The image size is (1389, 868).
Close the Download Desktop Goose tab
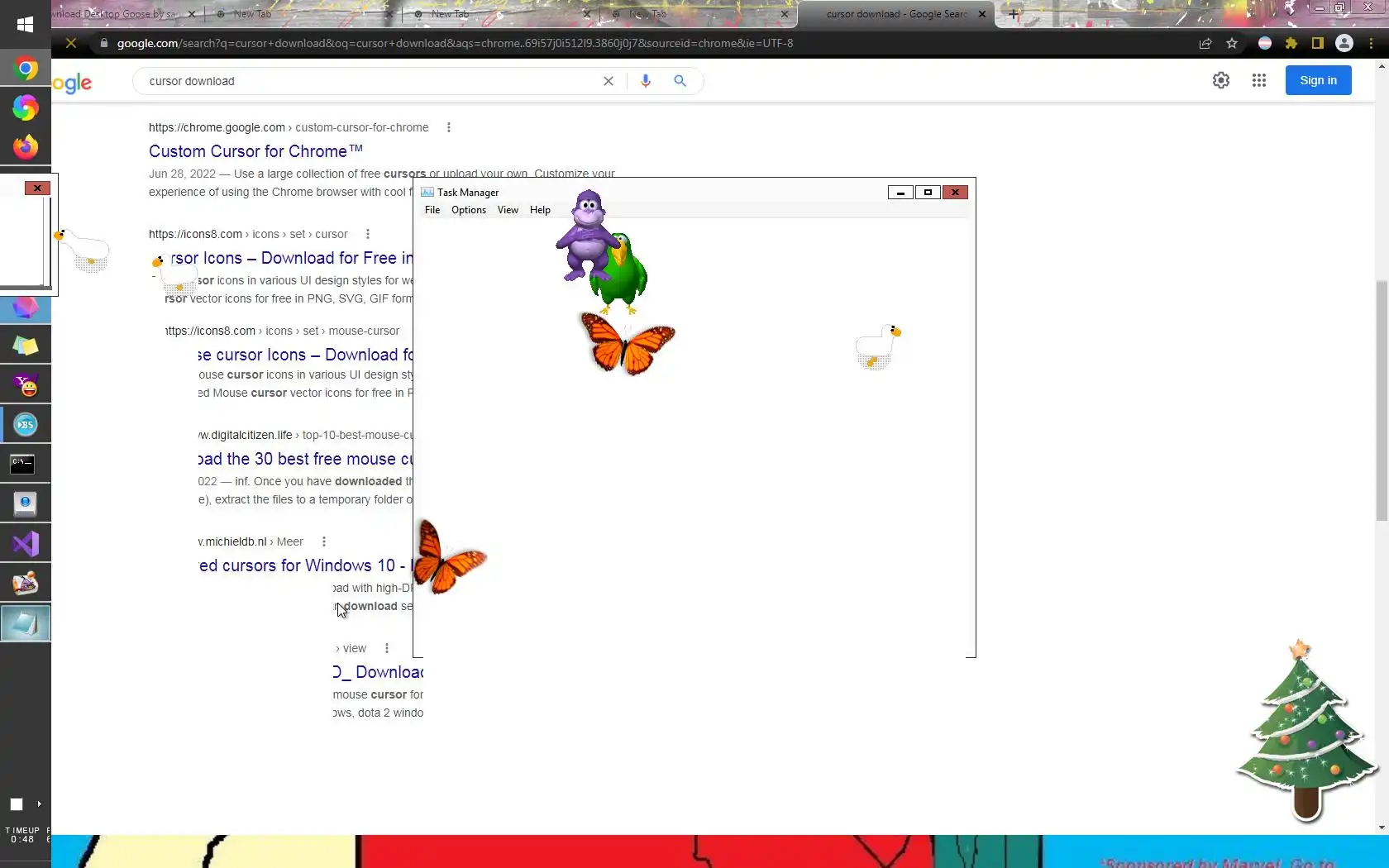[x=192, y=14]
